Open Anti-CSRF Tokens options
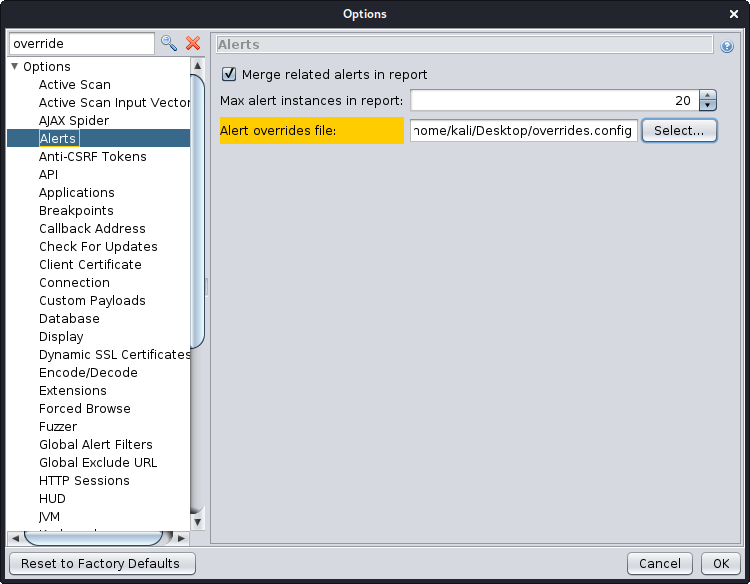Viewport: 750px width, 584px height. [92, 157]
